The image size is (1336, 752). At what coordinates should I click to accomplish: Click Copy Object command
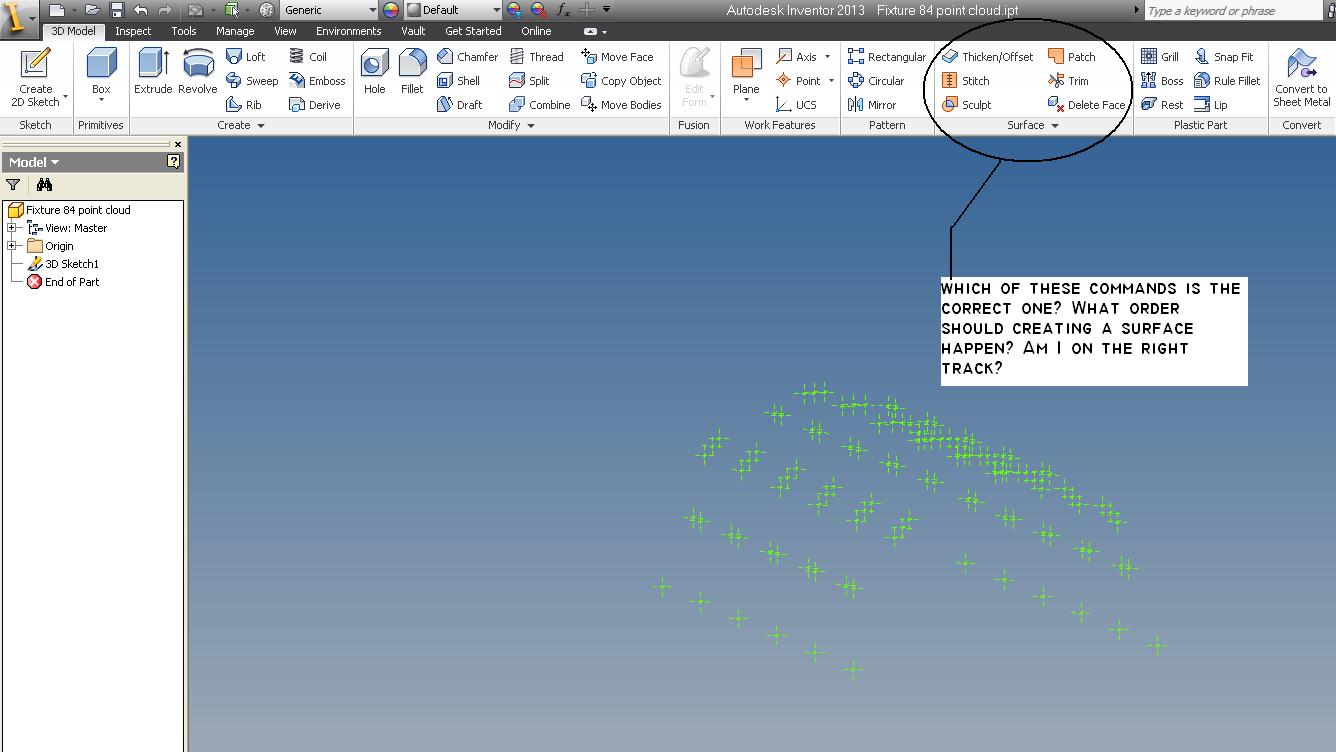tap(621, 81)
